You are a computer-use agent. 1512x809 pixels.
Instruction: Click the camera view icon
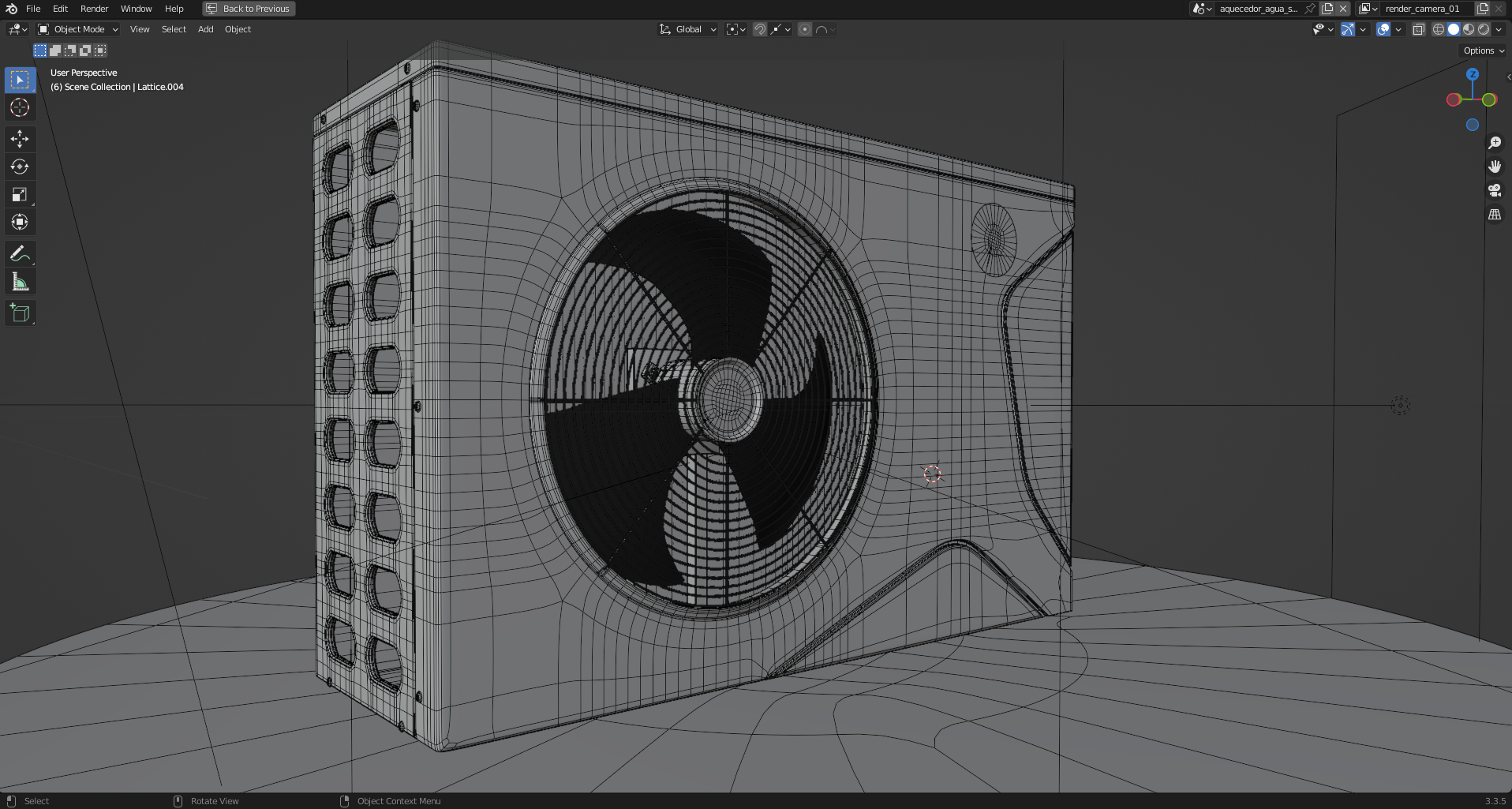1495,190
